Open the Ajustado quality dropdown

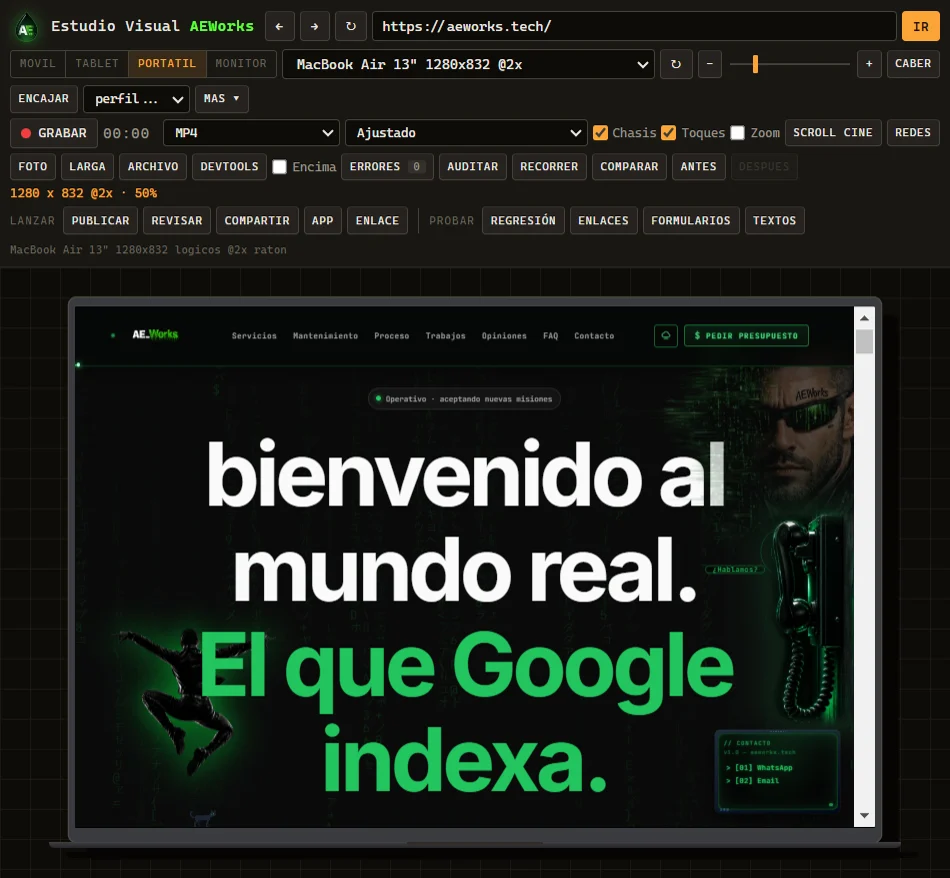coord(466,133)
